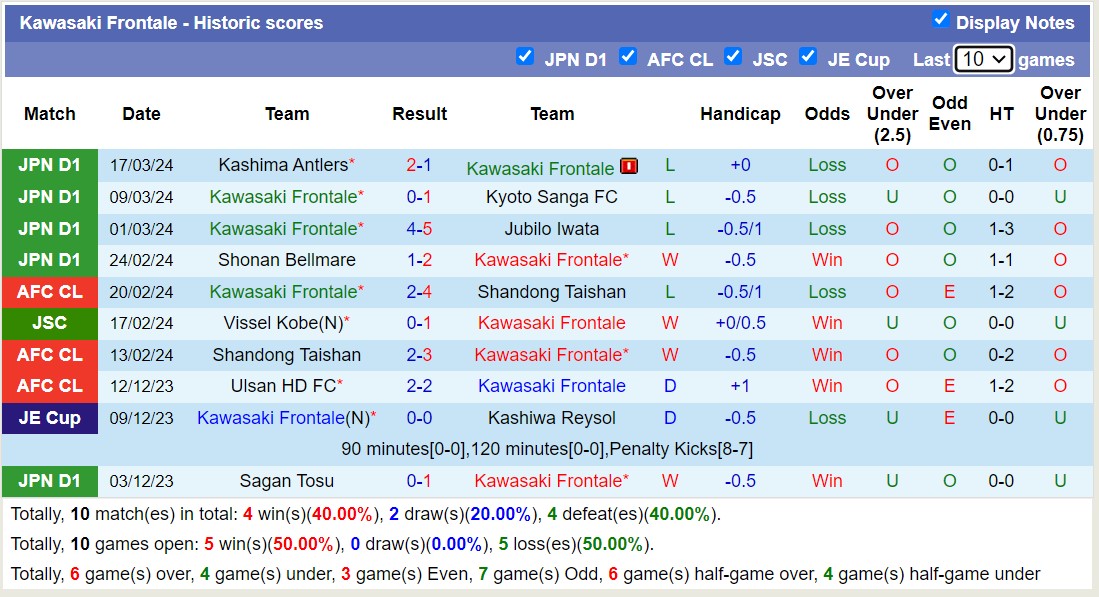1099x597 pixels.
Task: Click the Kawasaki Frontale team link
Action: click(x=541, y=165)
